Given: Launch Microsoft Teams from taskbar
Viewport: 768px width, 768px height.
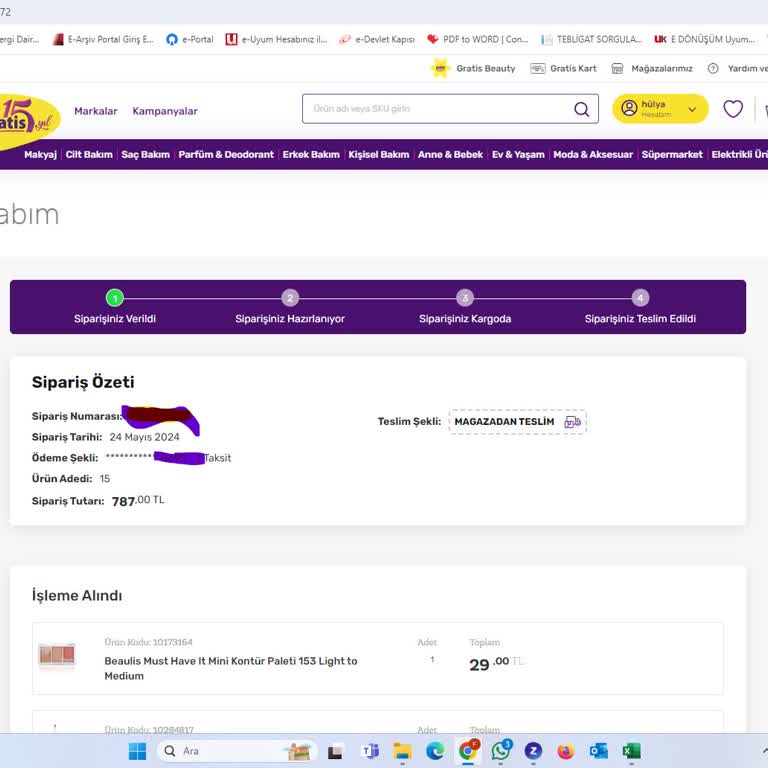Looking at the screenshot, I should [x=370, y=751].
